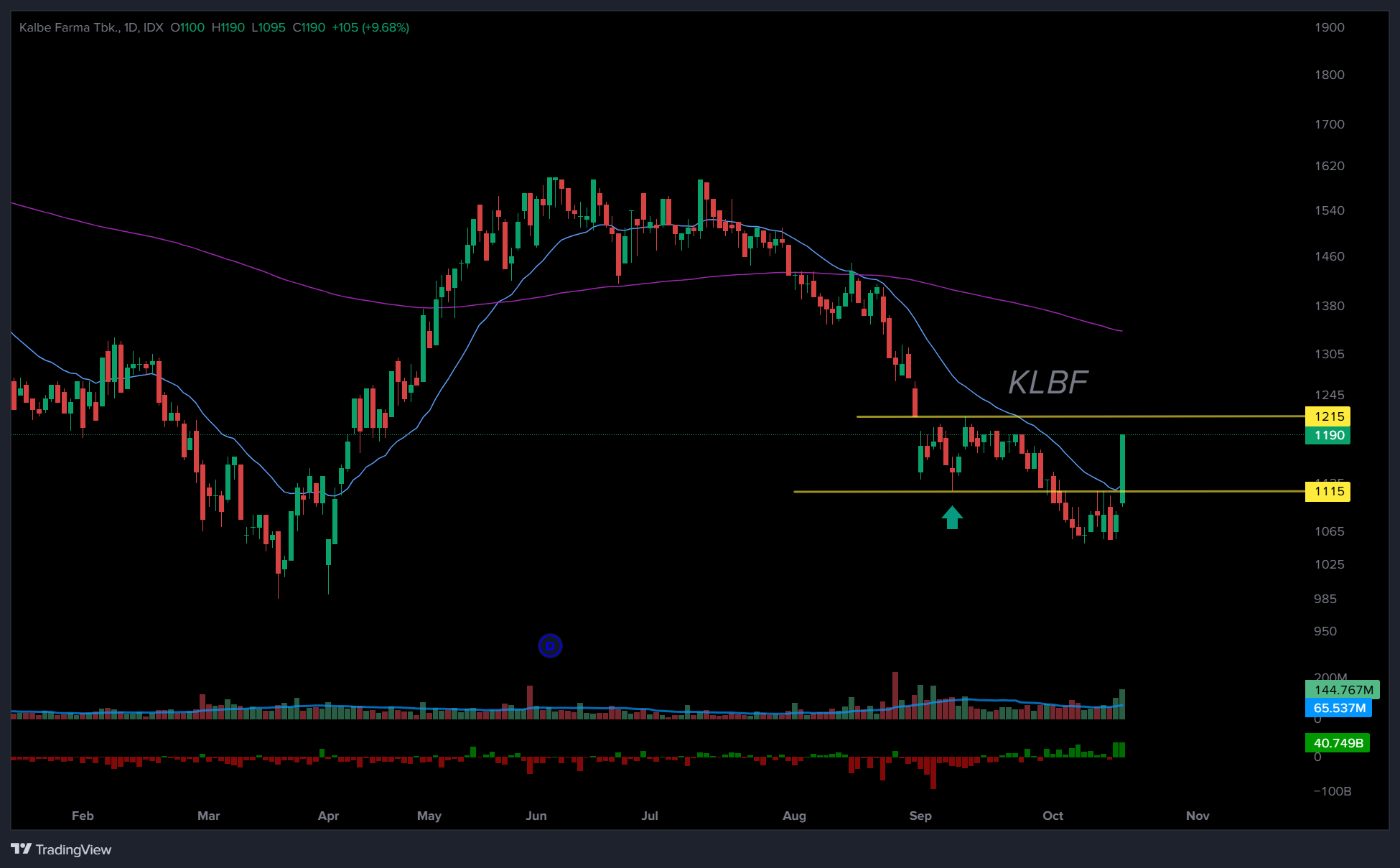Click the 950 price axis label
Viewport: 1400px width, 868px height.
[1325, 631]
